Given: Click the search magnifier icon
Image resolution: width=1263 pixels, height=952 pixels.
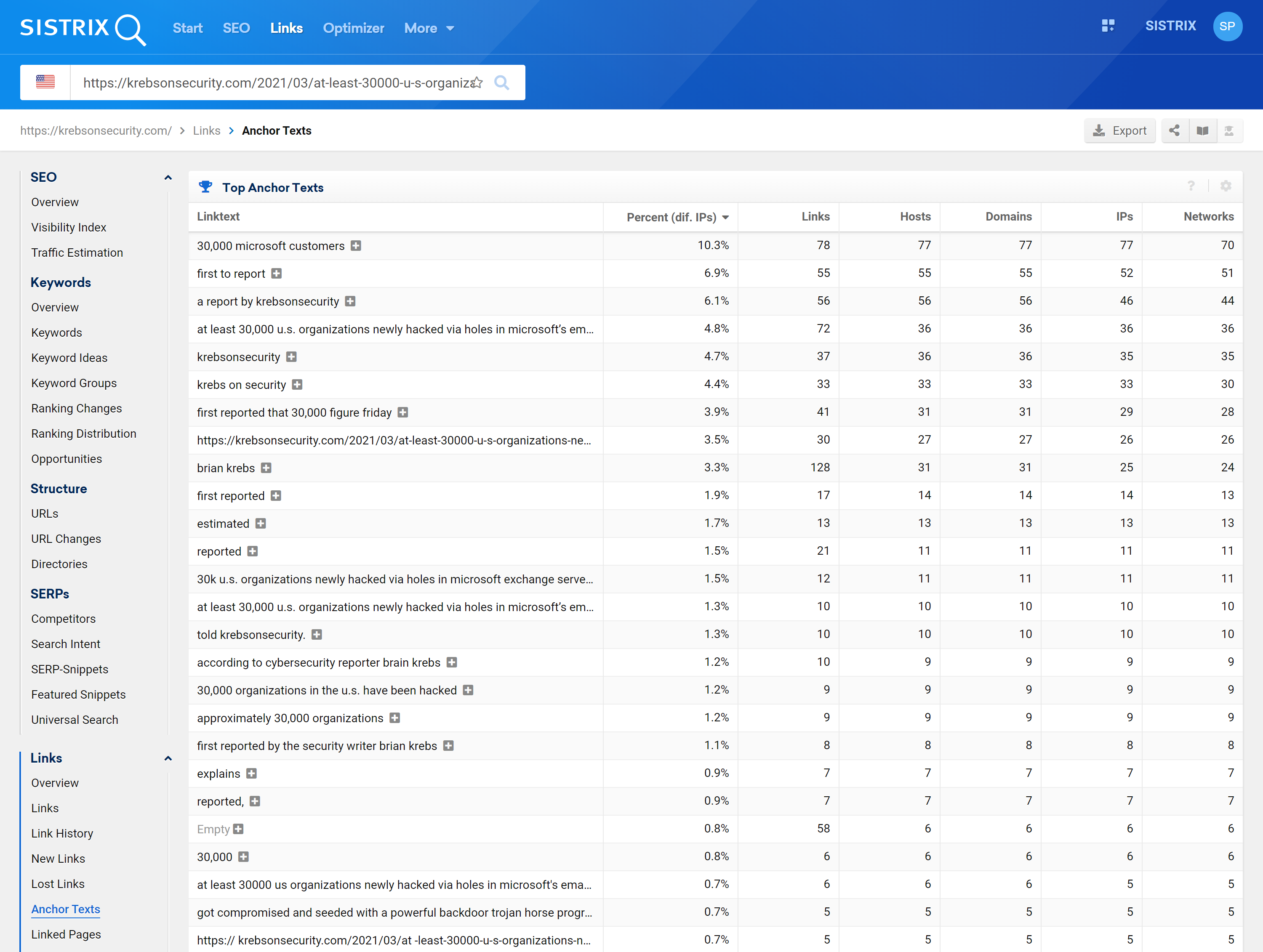Looking at the screenshot, I should 501,83.
